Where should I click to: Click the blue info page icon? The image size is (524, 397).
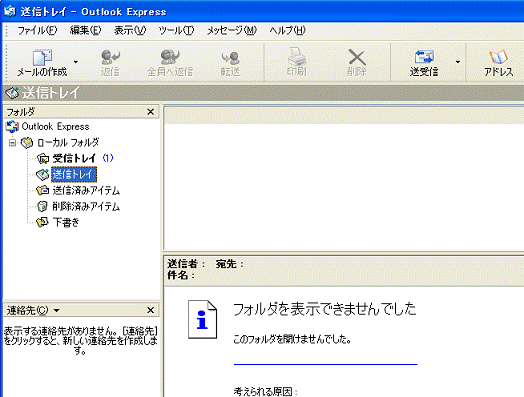(203, 320)
